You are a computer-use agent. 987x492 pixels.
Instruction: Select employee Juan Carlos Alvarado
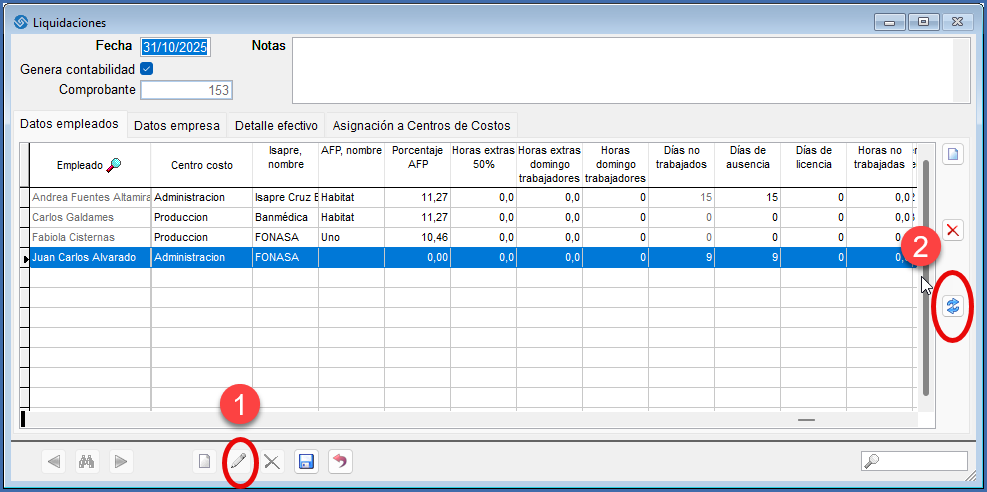[90, 257]
